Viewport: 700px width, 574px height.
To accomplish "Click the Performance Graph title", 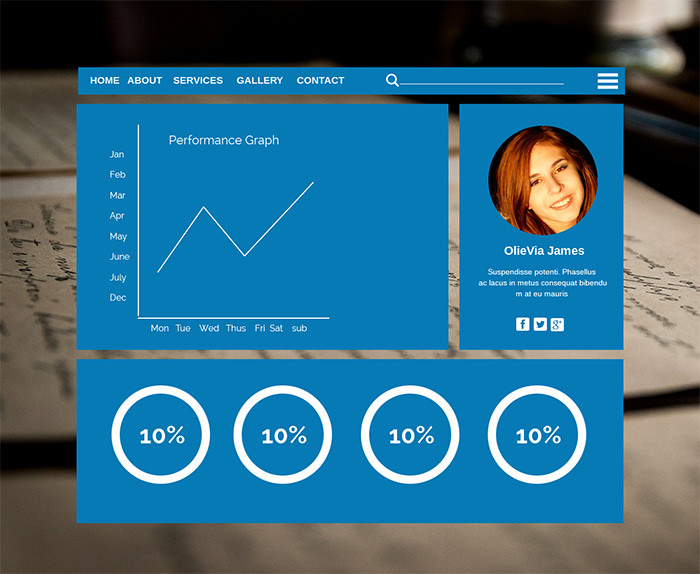I will tap(224, 141).
